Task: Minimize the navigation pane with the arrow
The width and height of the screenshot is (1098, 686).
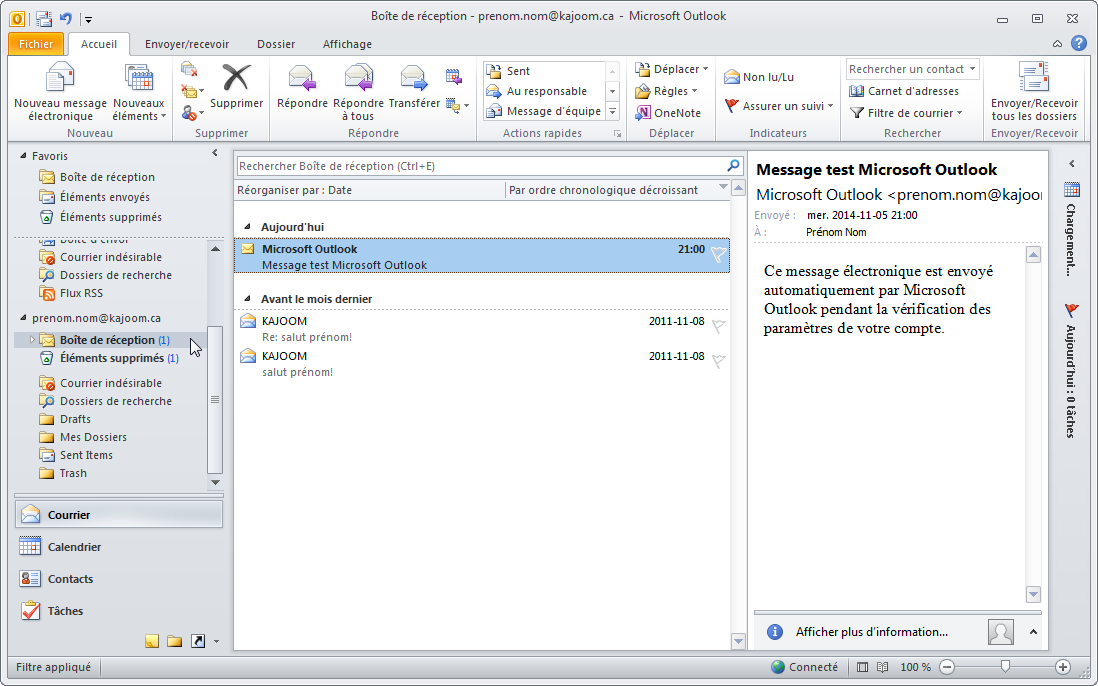Action: pyautogui.click(x=215, y=153)
